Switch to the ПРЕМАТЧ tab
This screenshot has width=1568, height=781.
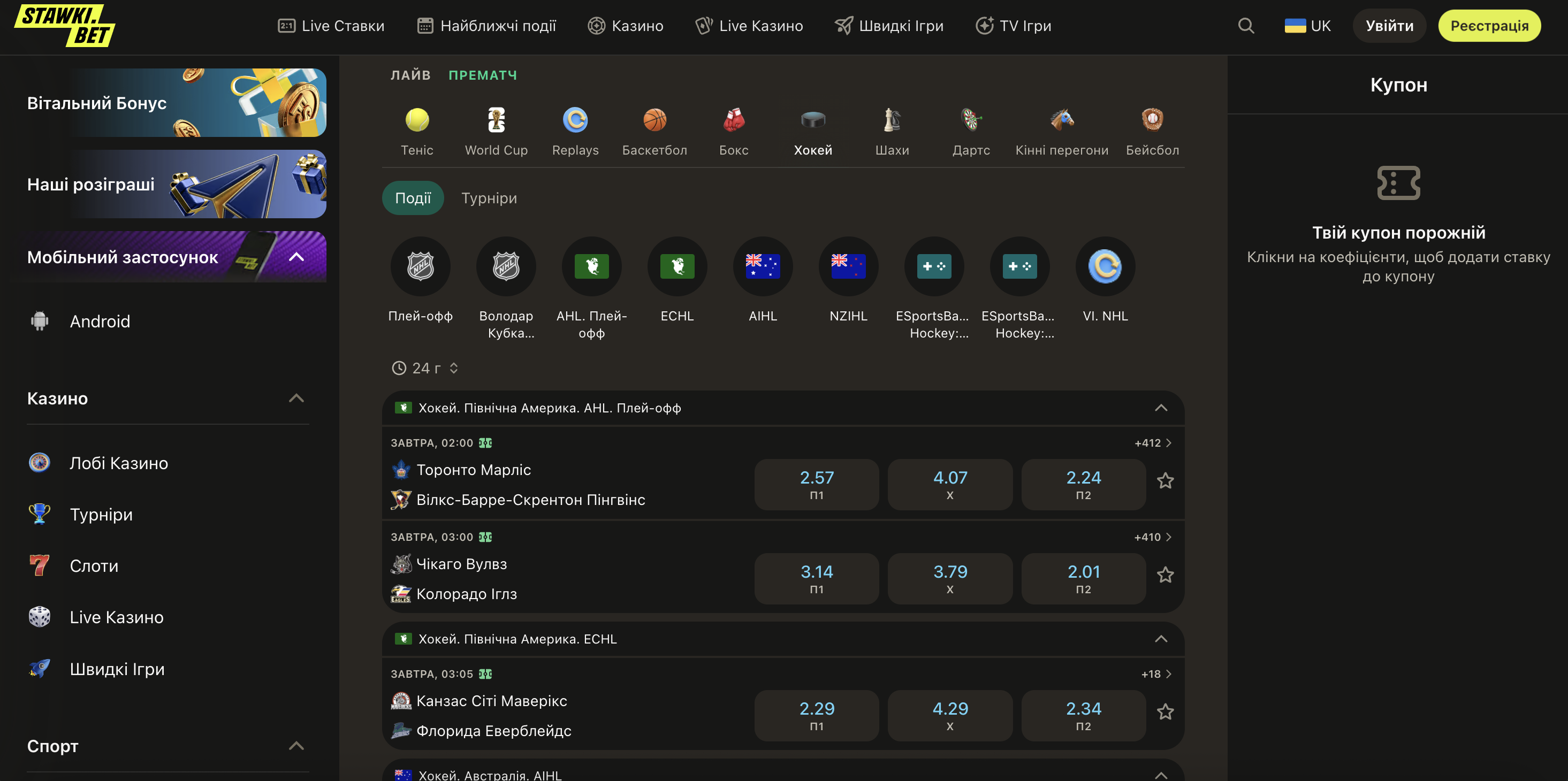pos(483,75)
